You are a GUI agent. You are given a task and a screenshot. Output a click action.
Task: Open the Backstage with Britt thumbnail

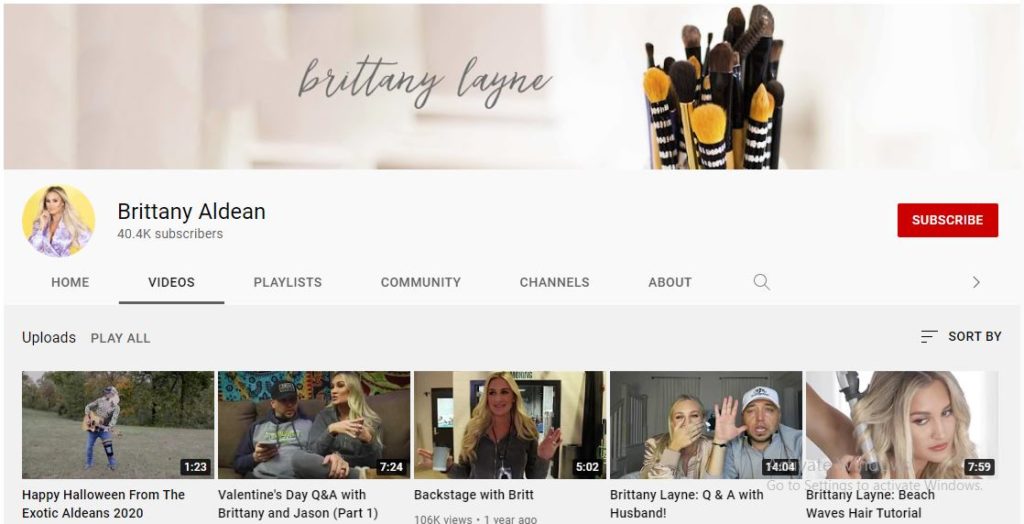coord(510,425)
